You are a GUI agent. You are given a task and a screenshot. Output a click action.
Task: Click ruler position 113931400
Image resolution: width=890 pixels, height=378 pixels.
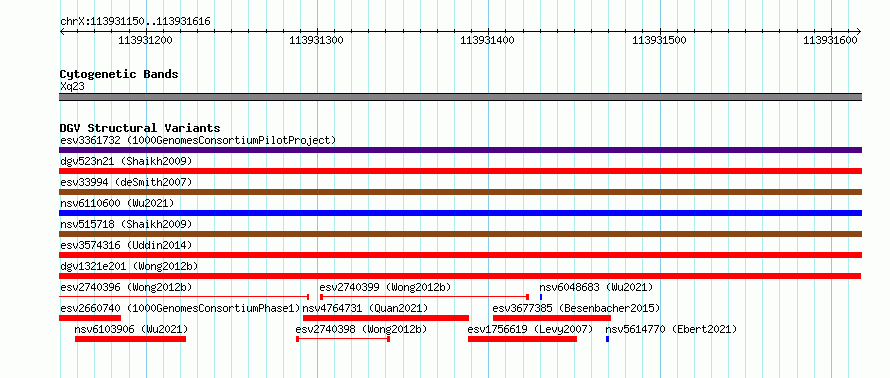tap(488, 40)
